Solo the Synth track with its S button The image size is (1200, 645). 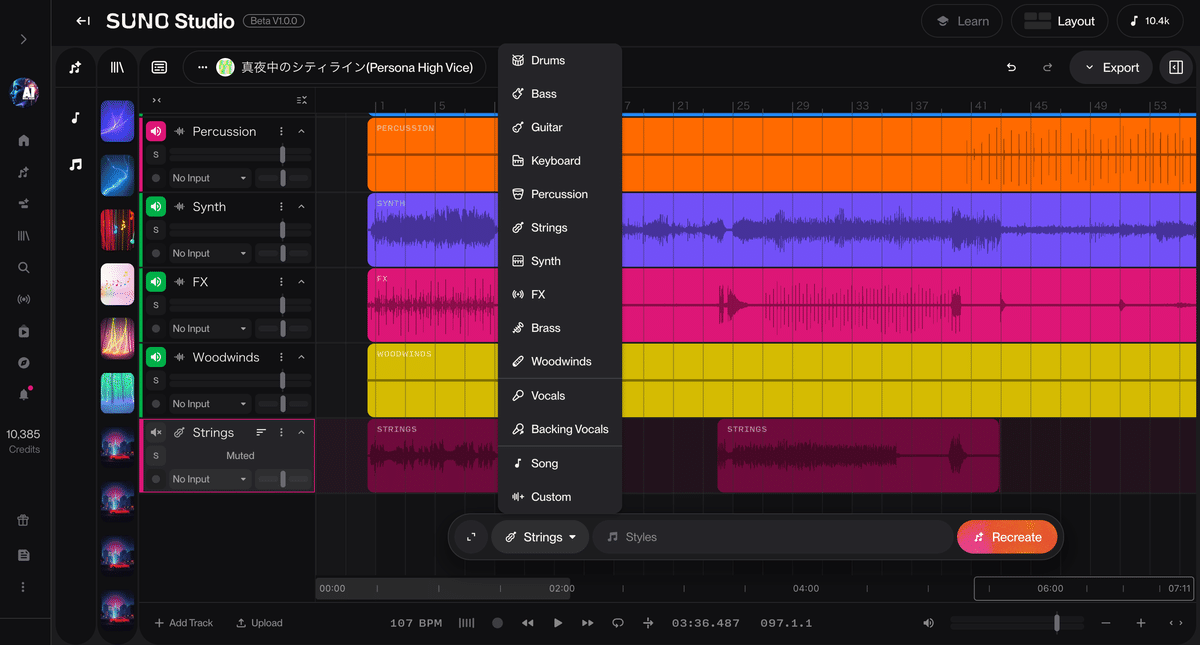click(155, 232)
